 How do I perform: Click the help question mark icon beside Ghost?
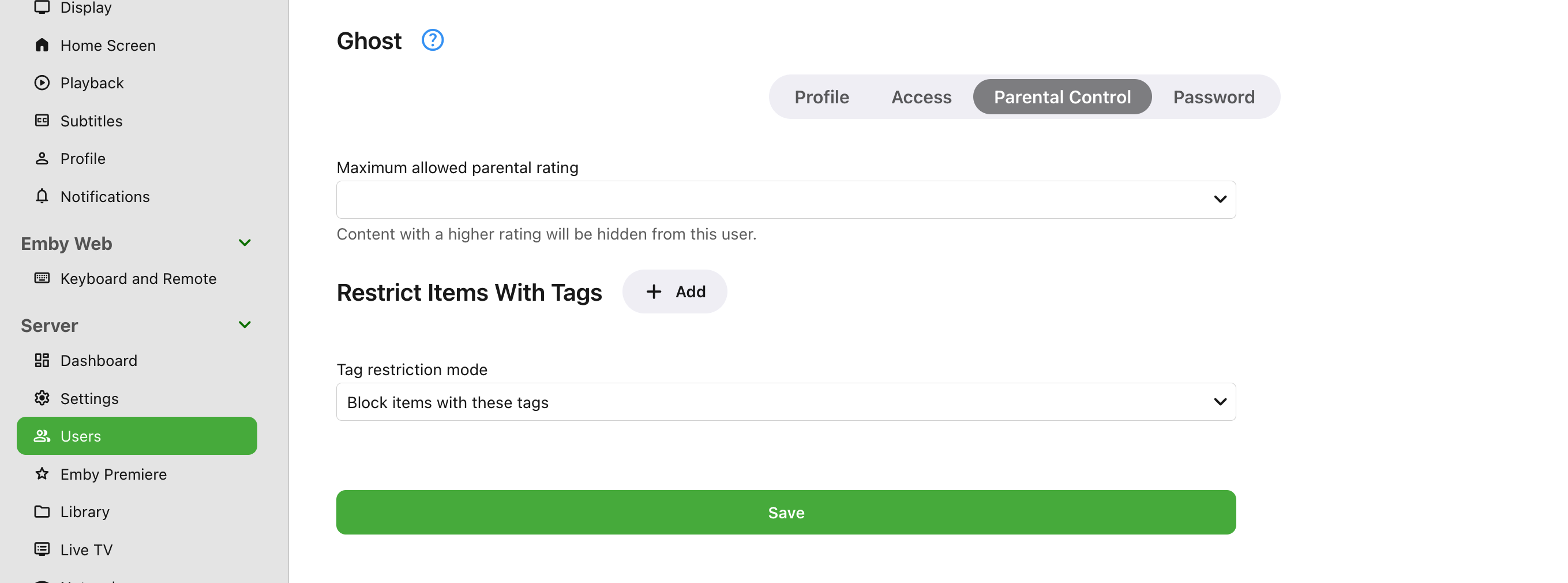tap(432, 40)
